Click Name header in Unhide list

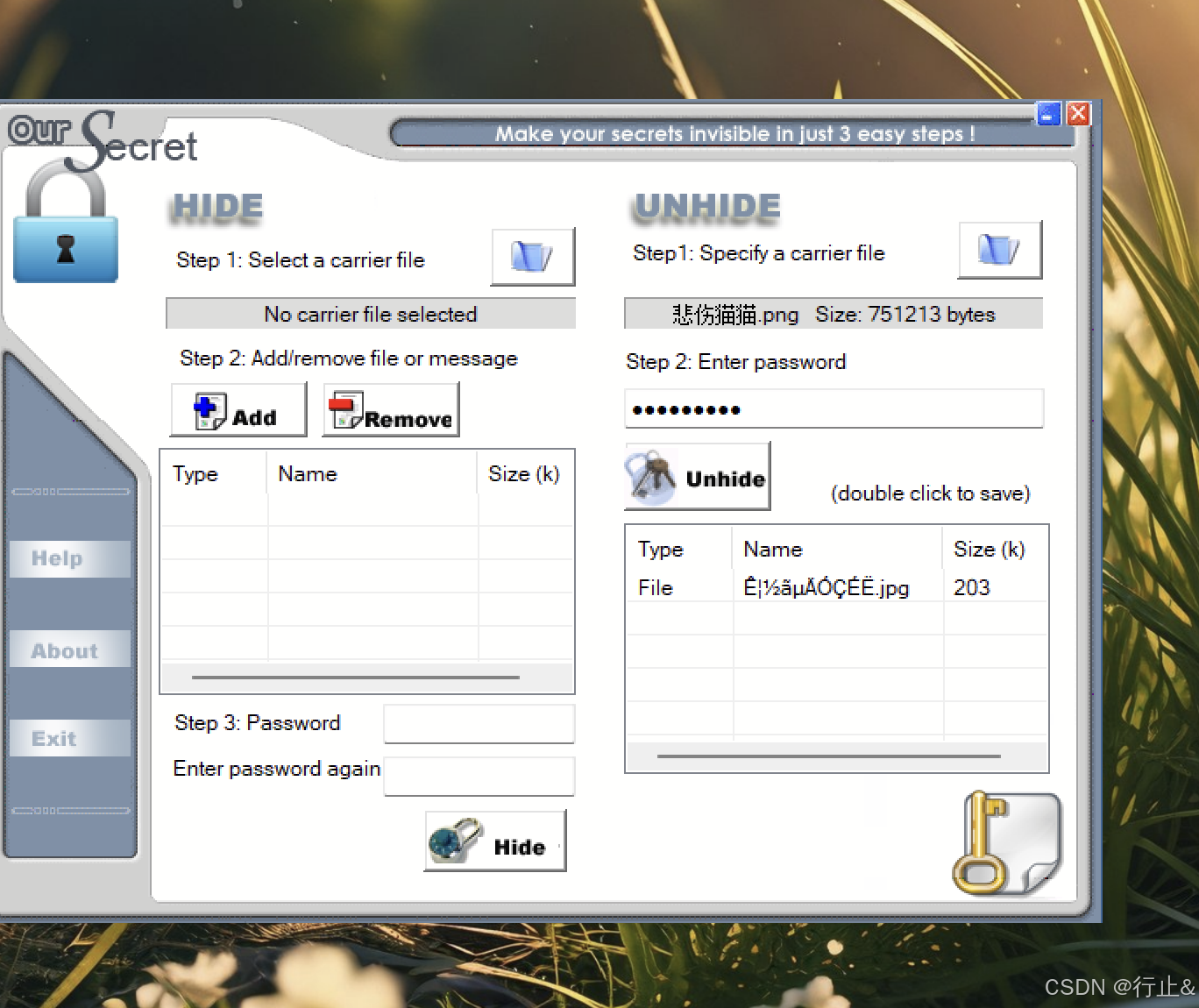pos(838,550)
